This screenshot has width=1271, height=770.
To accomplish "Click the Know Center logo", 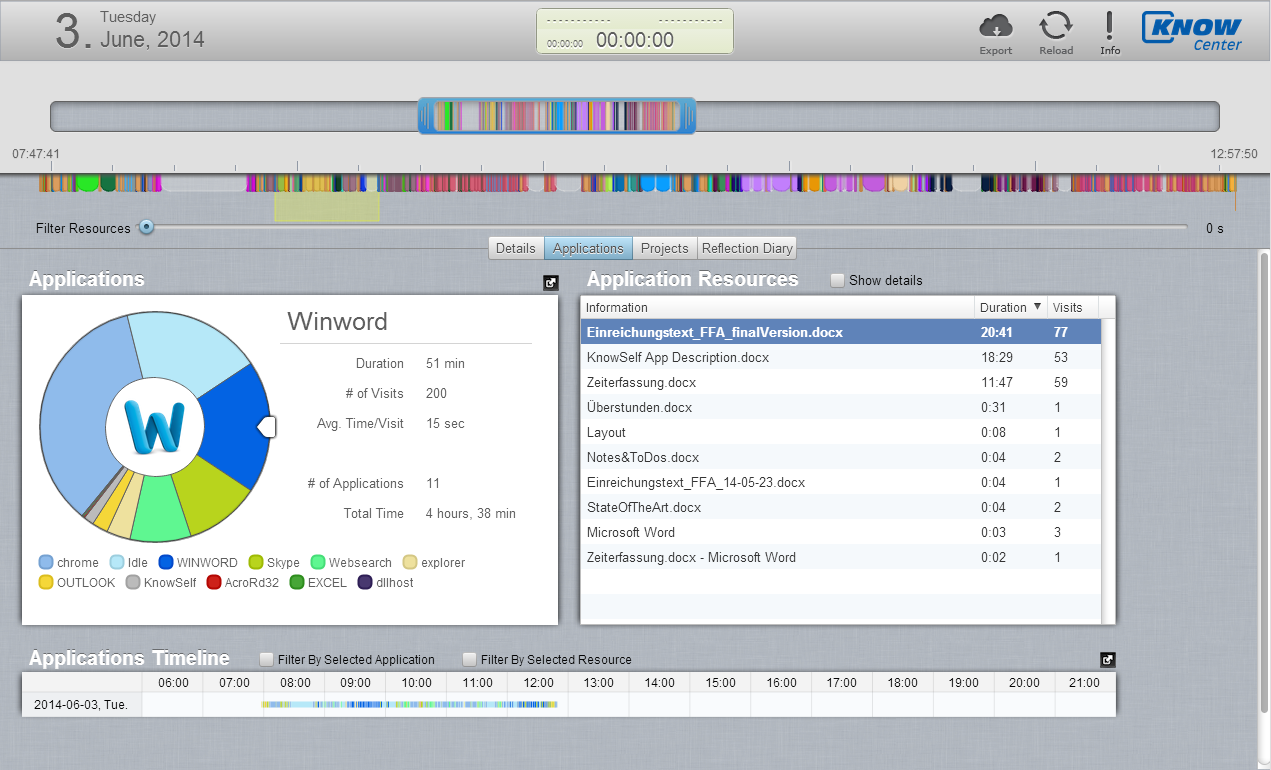I will click(1191, 31).
